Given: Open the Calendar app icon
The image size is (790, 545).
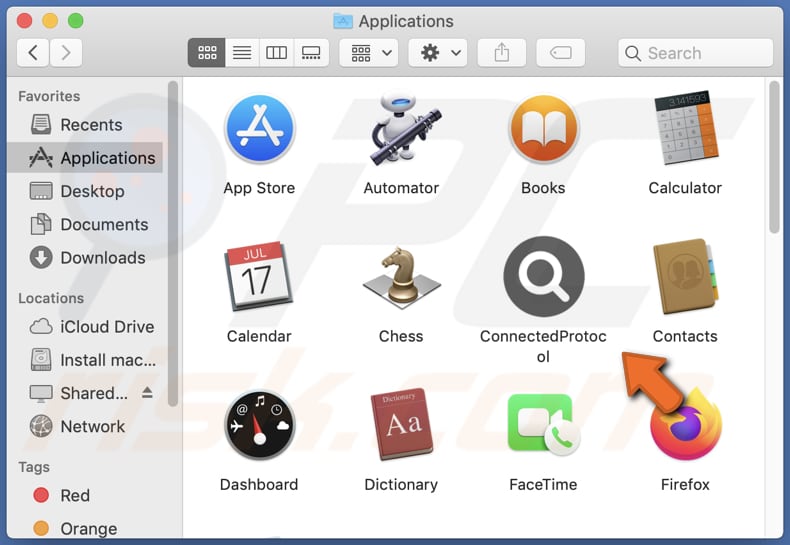Looking at the screenshot, I should click(258, 276).
